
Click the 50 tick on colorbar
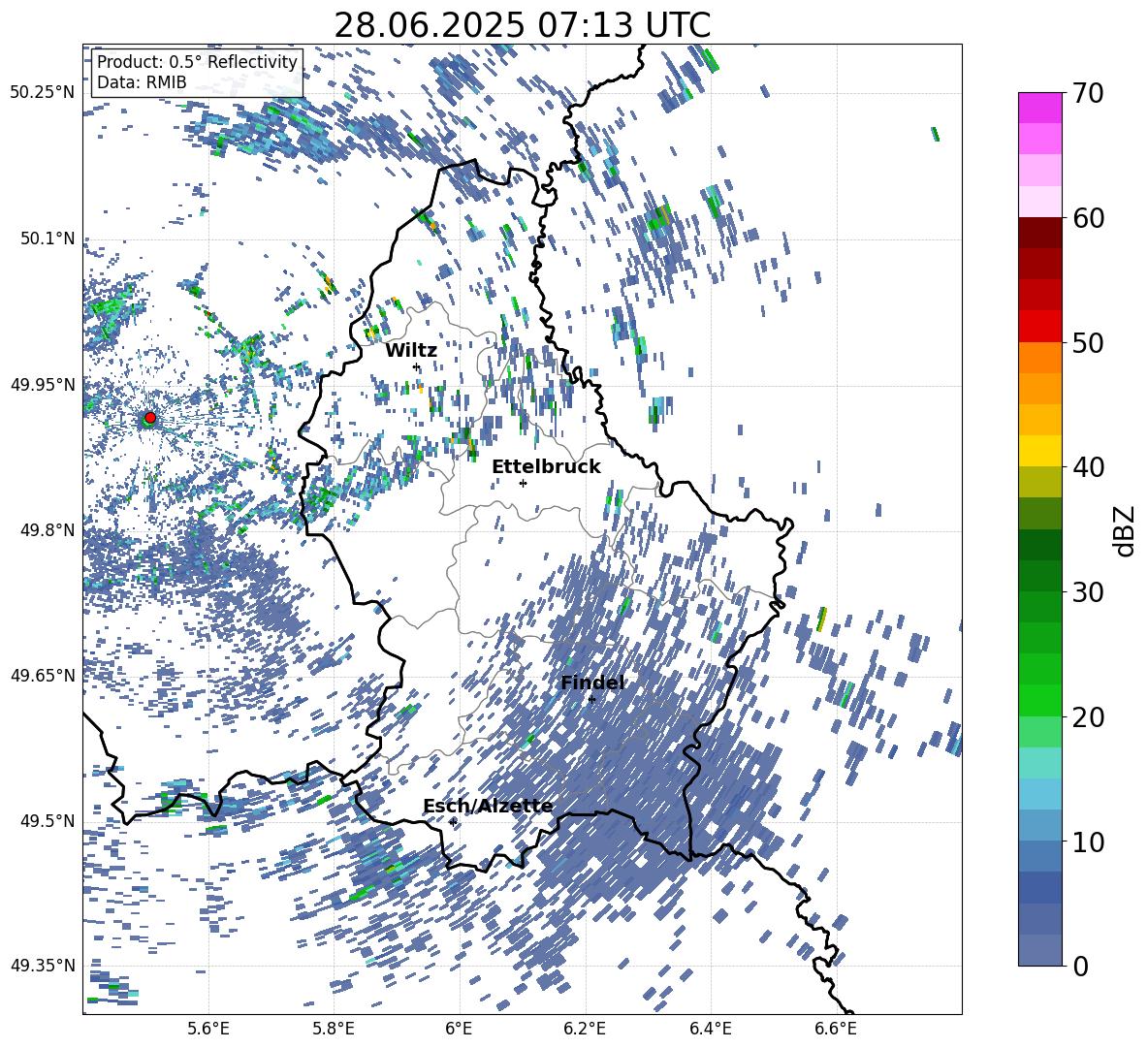click(1088, 342)
